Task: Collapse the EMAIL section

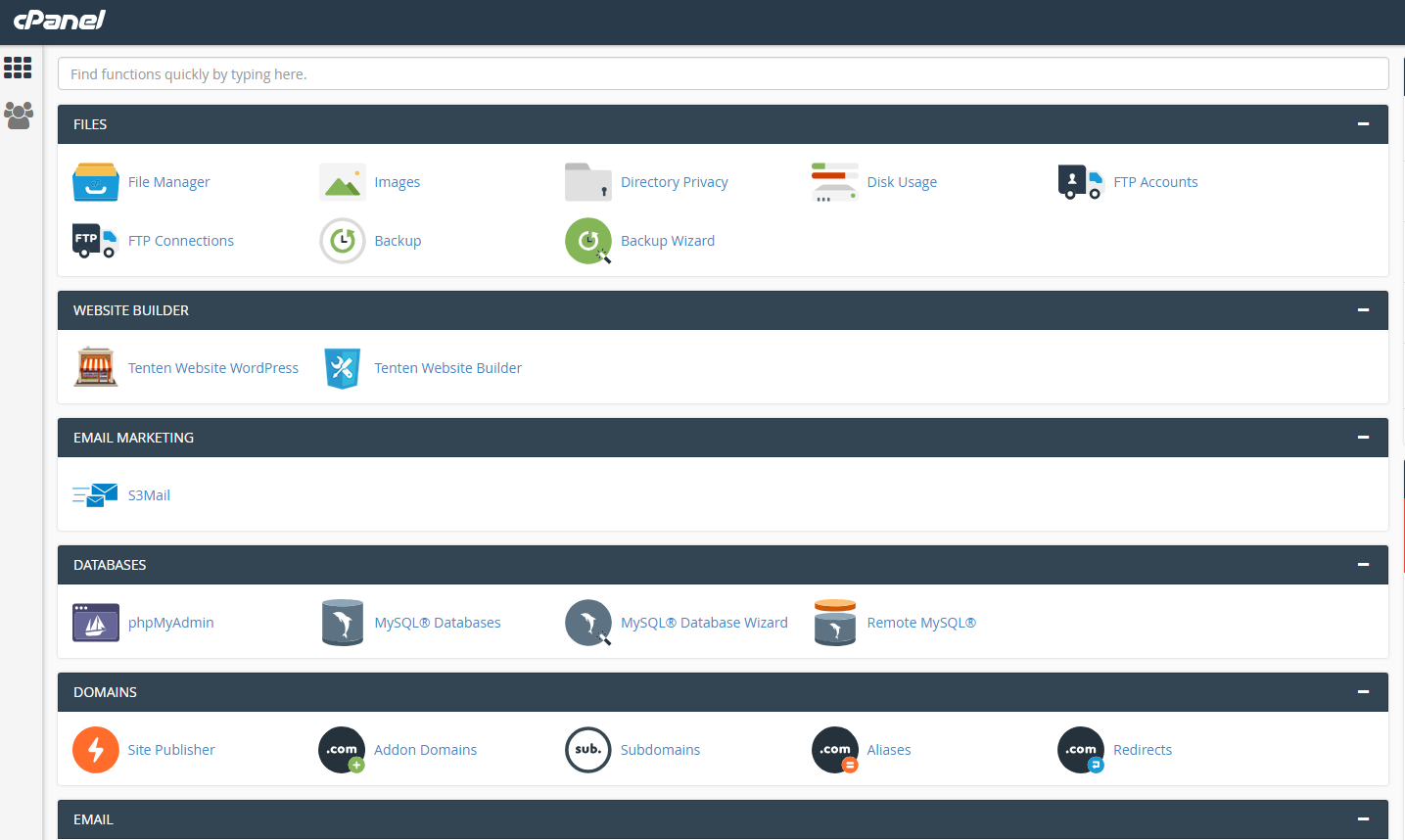Action: coord(1363,819)
